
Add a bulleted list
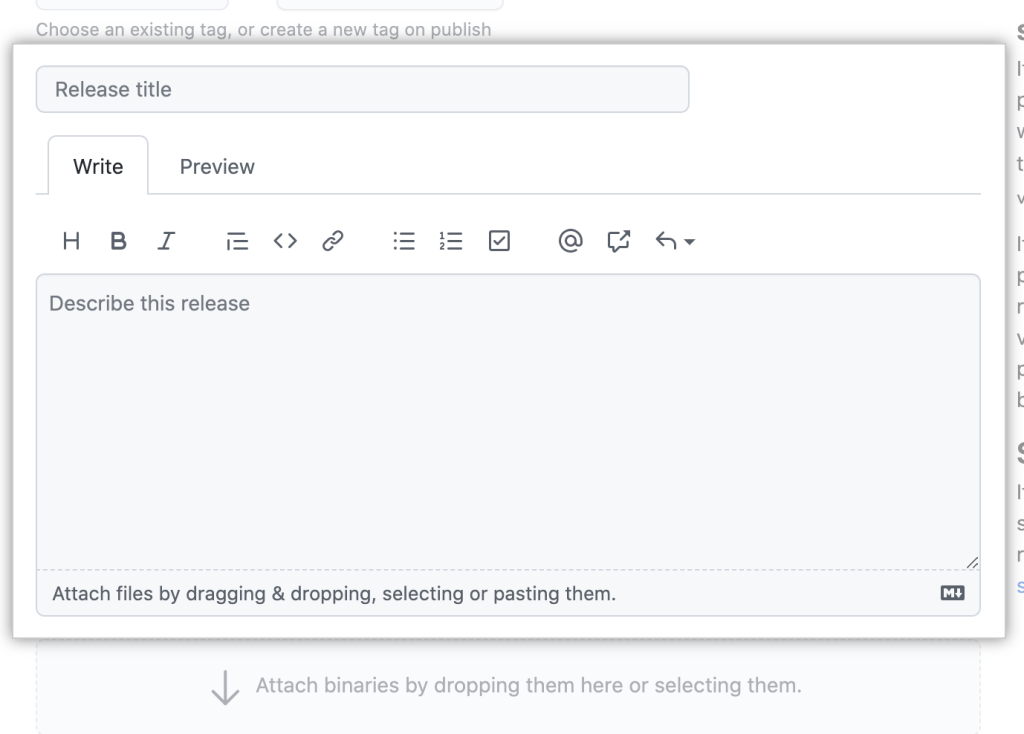tap(404, 241)
